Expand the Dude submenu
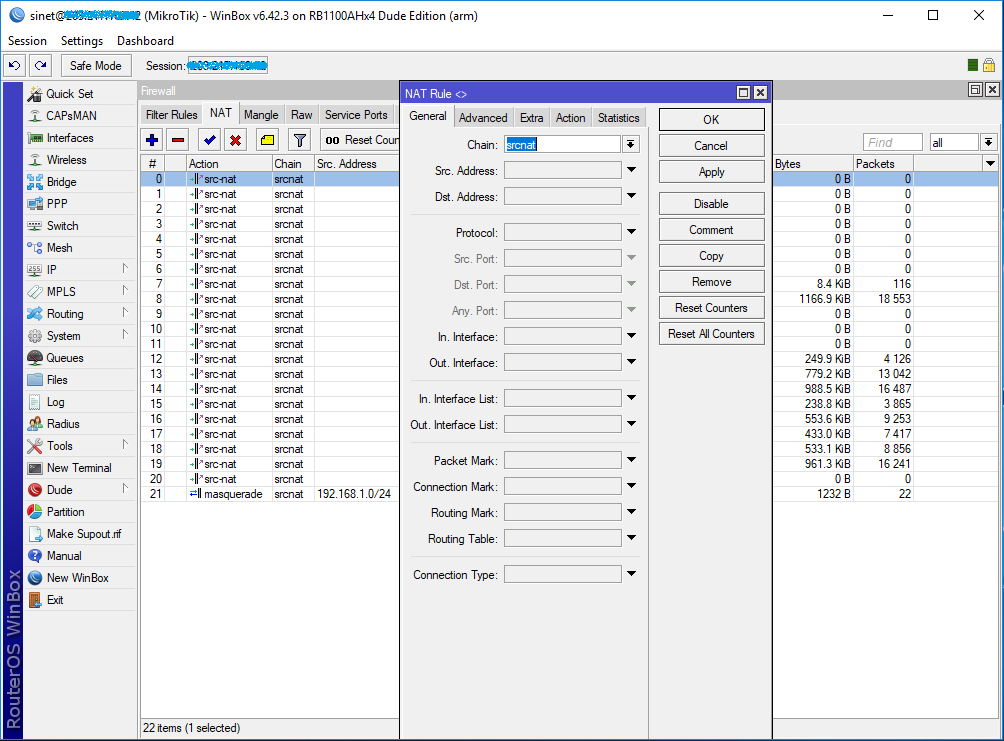Viewport: 1004px width, 741px height. pyautogui.click(x=125, y=489)
